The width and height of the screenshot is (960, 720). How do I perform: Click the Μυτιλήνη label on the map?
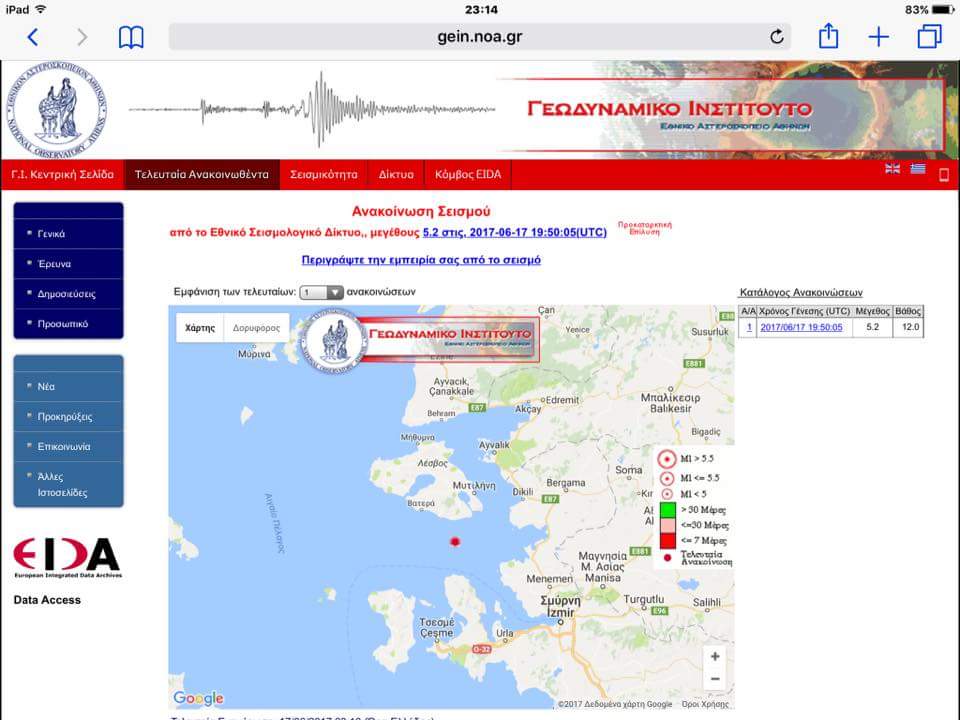474,486
